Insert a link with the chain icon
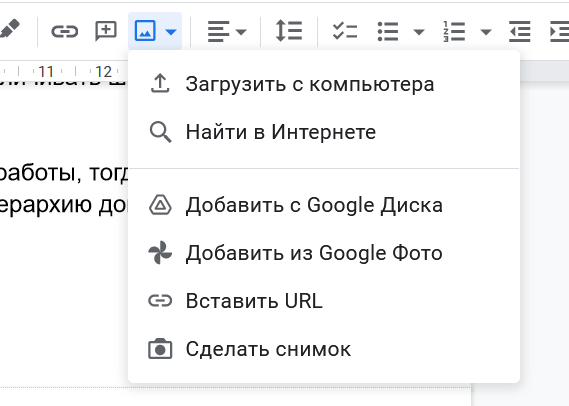Viewport: 569px width, 406px height. click(65, 32)
